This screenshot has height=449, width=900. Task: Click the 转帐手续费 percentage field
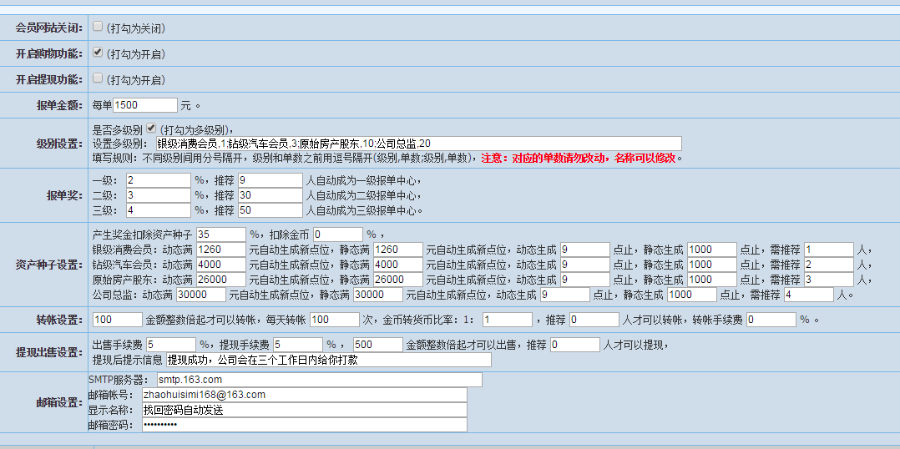[771, 319]
